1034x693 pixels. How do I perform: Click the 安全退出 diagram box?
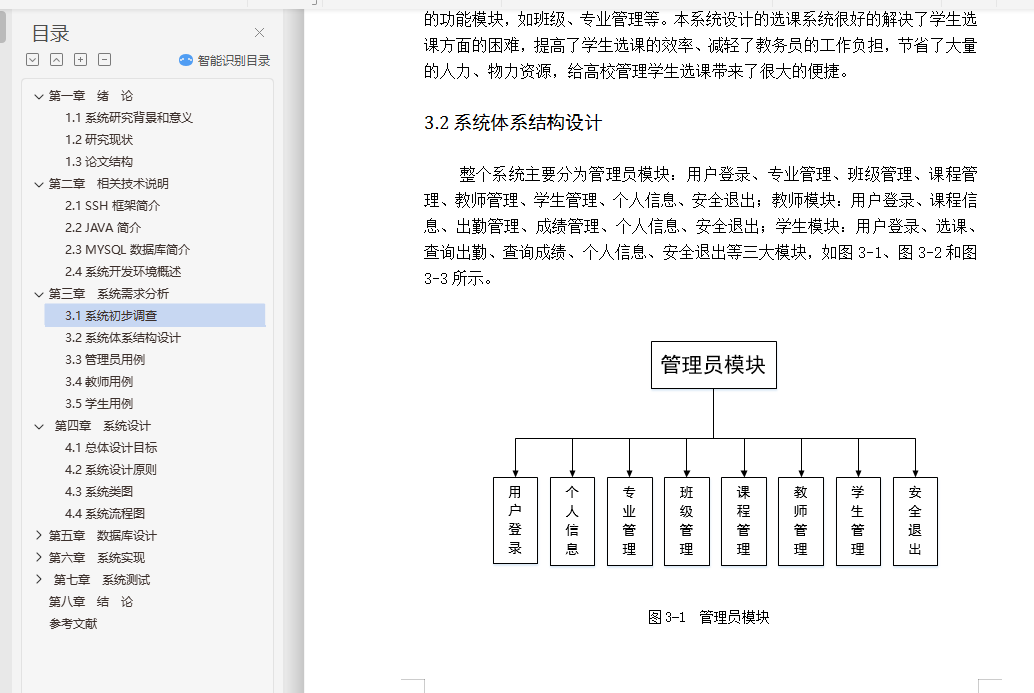915,521
